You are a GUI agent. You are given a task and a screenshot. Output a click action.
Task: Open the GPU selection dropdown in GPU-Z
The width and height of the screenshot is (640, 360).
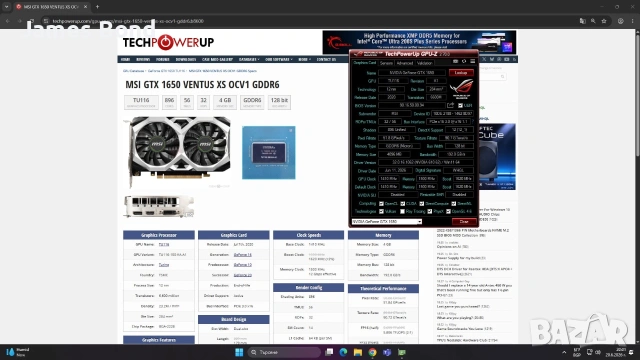pyautogui.click(x=387, y=222)
